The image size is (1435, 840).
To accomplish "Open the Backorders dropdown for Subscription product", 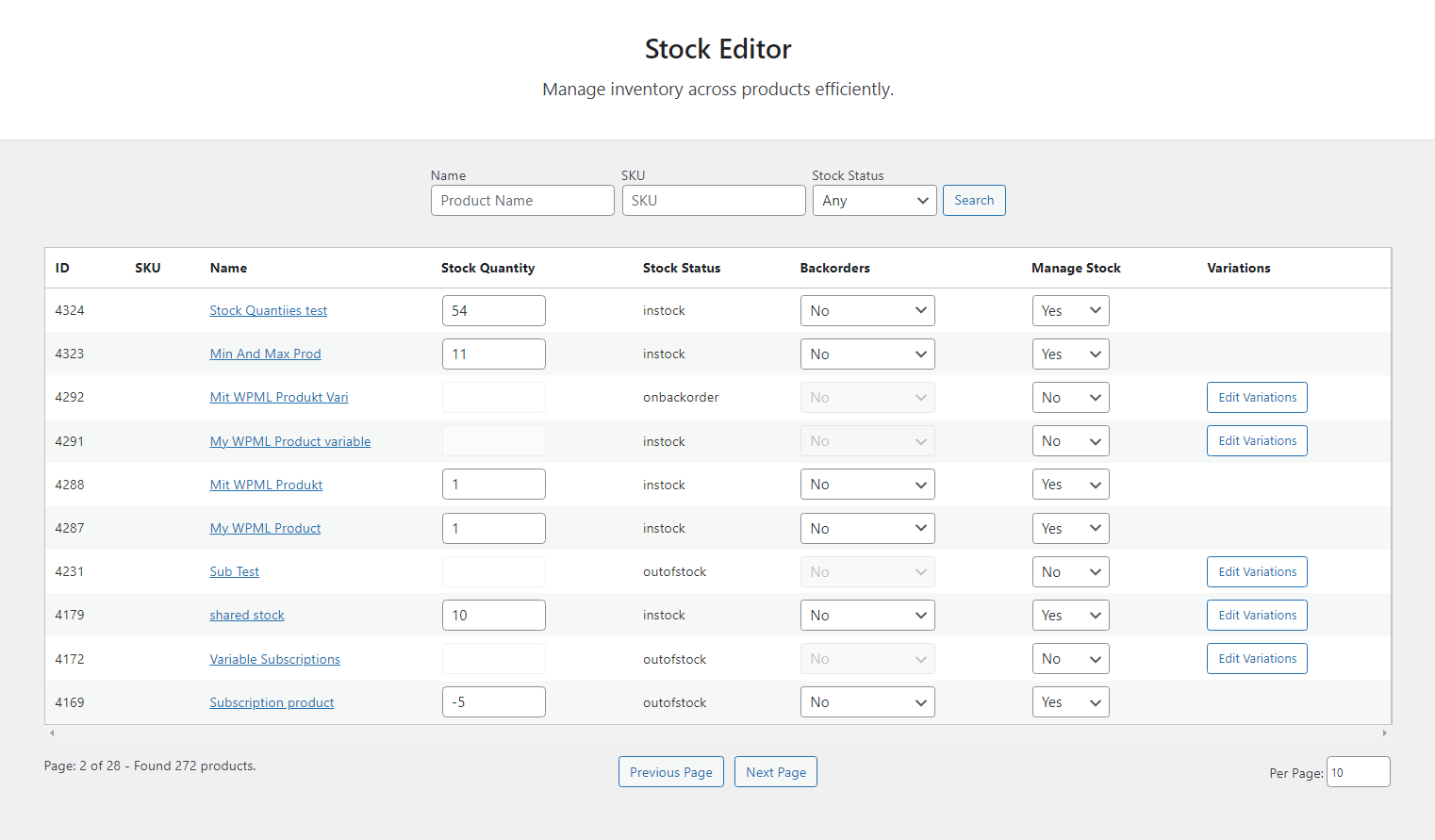I will 866,701.
